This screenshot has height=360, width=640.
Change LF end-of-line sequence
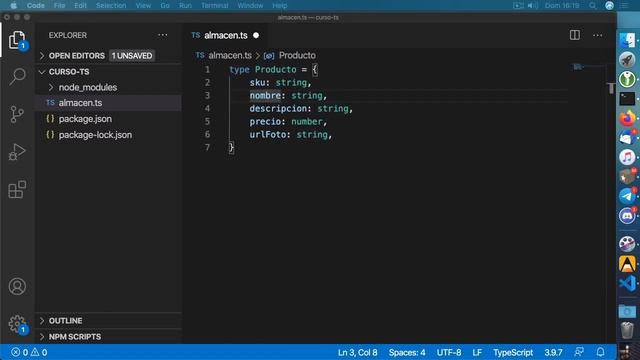477,352
